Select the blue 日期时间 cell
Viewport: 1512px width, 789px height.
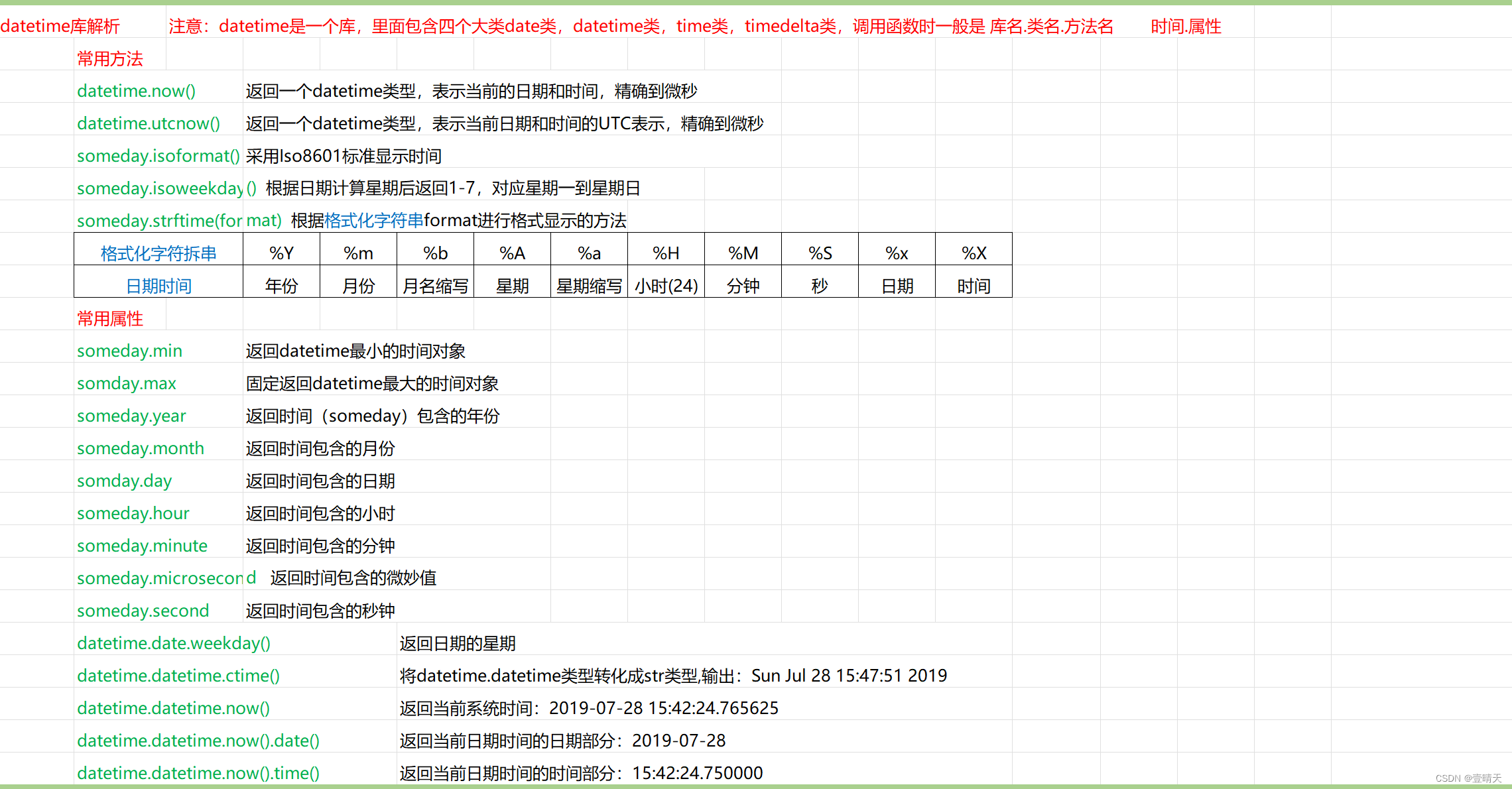158,286
